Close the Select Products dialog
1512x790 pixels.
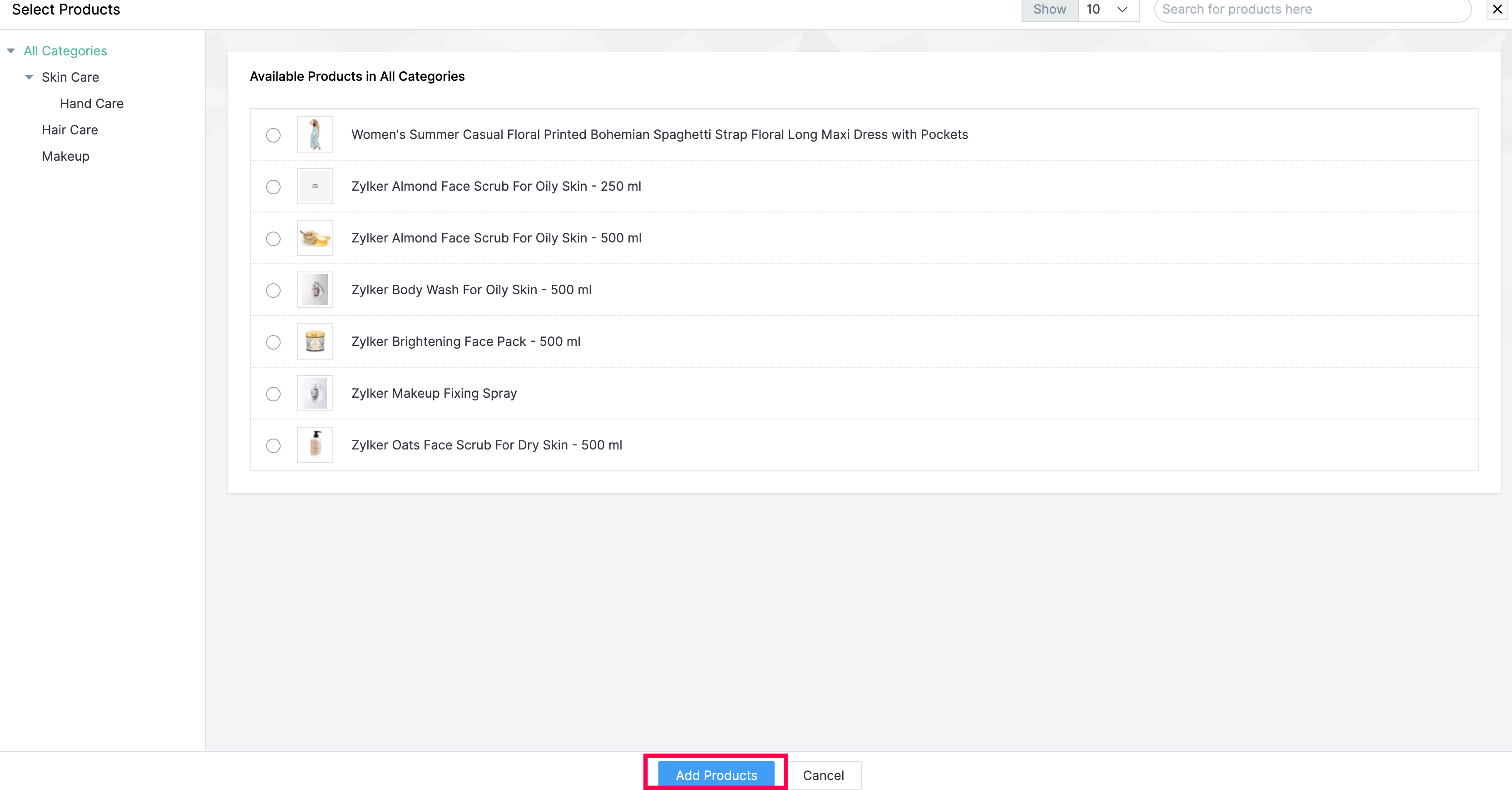[x=1497, y=9]
